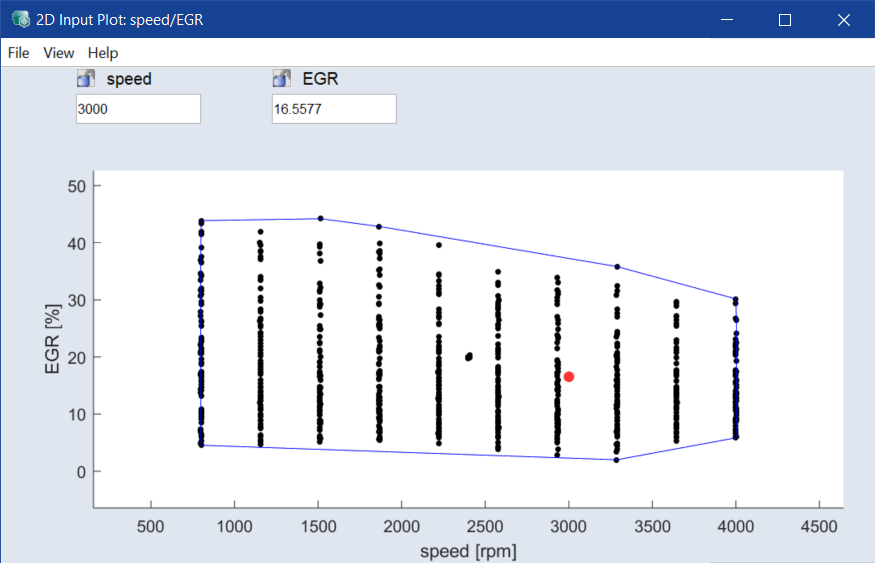Click the application icon in the title bar
Image resolution: width=875 pixels, height=563 pixels.
click(20, 20)
